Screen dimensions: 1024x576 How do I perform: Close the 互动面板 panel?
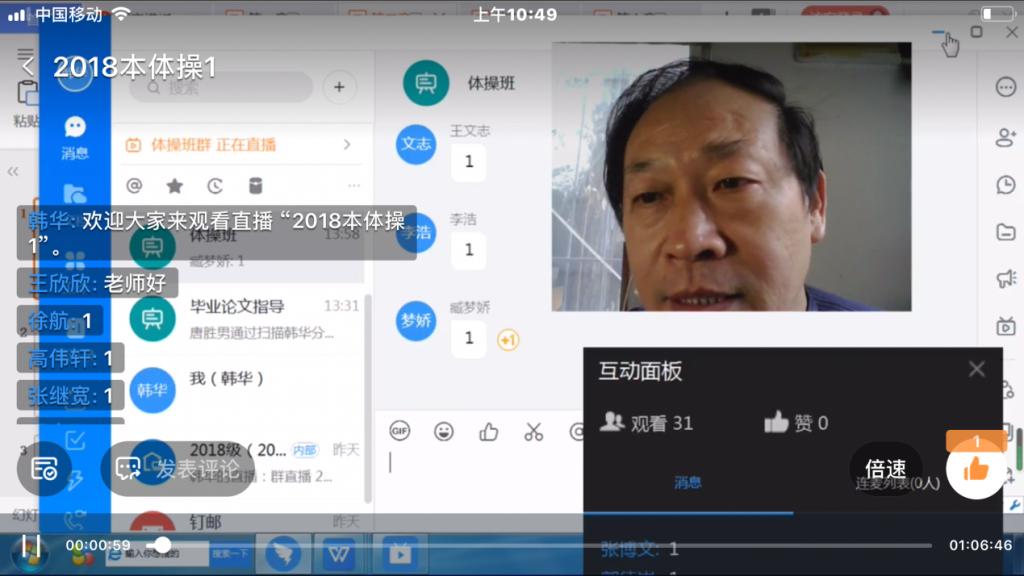point(976,370)
